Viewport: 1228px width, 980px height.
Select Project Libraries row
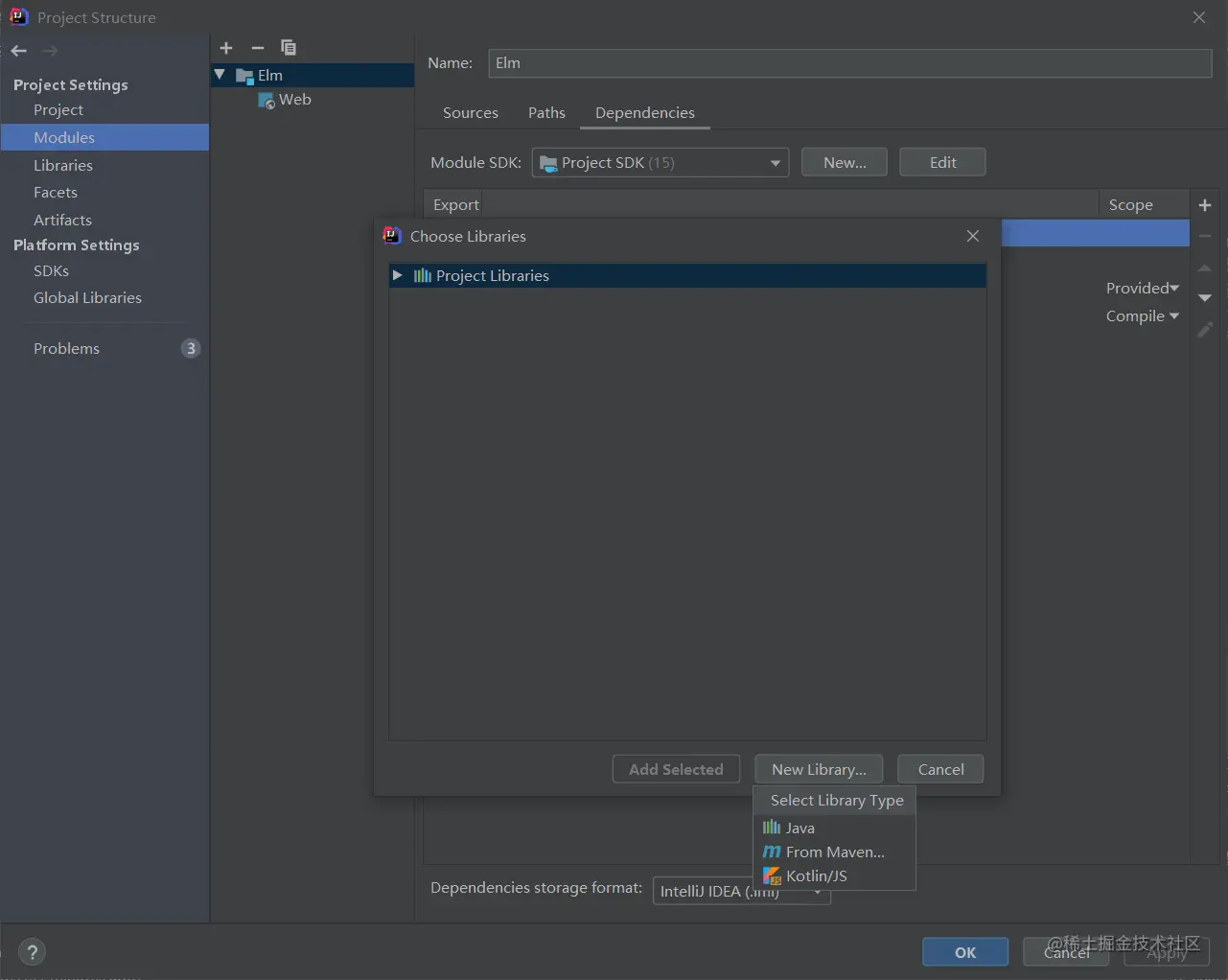pyautogui.click(x=687, y=276)
